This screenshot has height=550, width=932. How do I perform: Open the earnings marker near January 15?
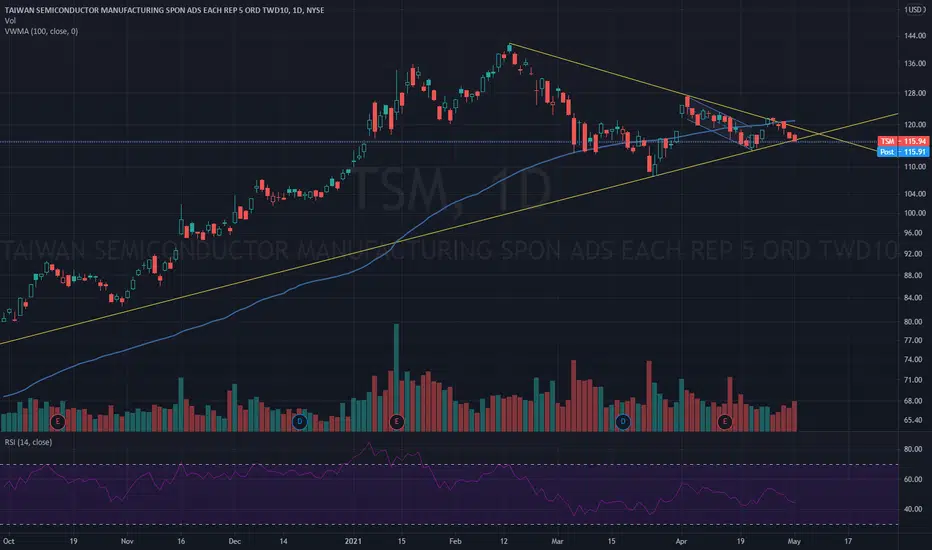click(396, 422)
